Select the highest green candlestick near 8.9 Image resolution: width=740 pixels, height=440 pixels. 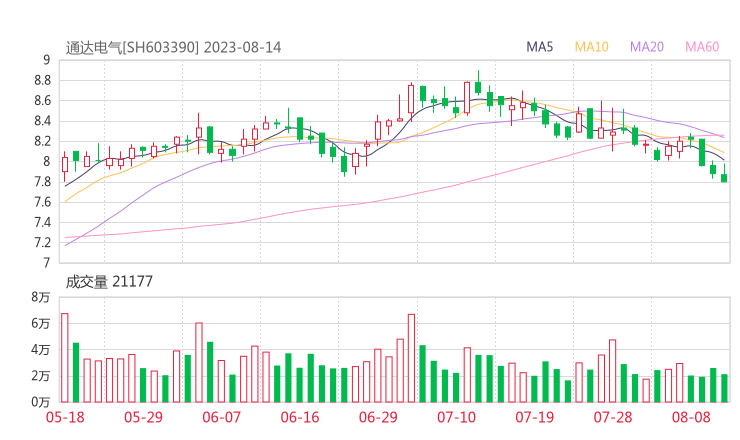click(x=478, y=83)
